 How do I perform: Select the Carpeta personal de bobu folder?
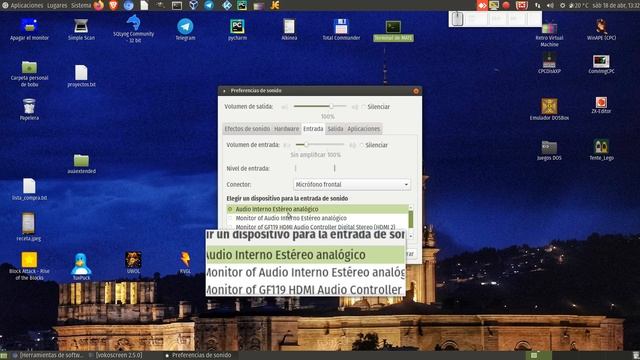pyautogui.click(x=29, y=74)
